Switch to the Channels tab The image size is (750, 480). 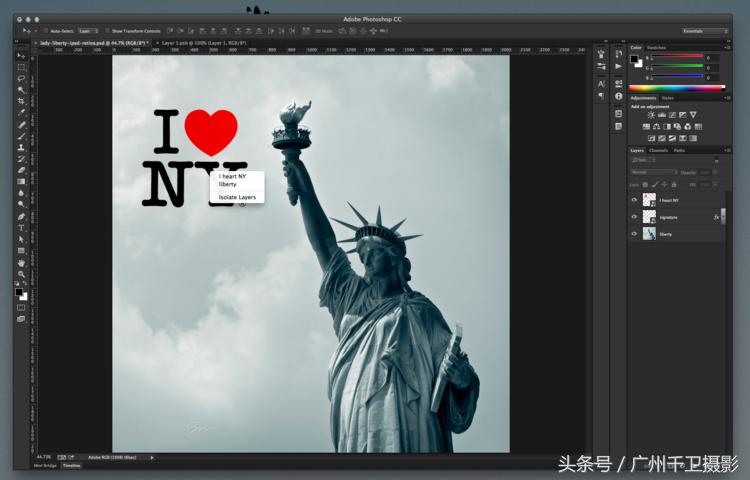(x=658, y=150)
